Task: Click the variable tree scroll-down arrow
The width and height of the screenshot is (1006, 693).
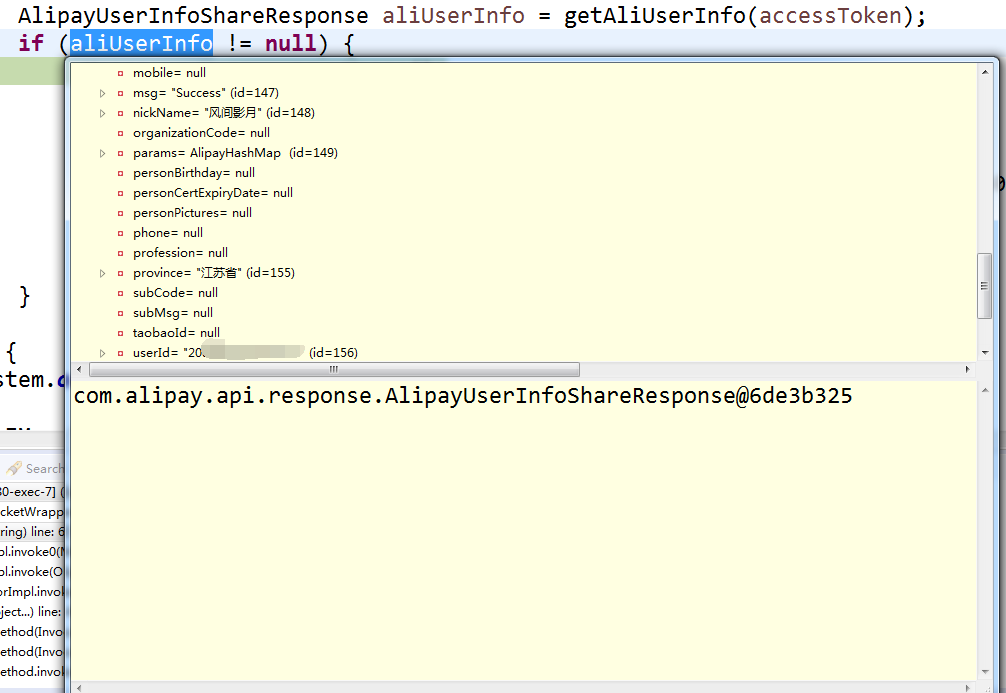Action: tap(985, 353)
